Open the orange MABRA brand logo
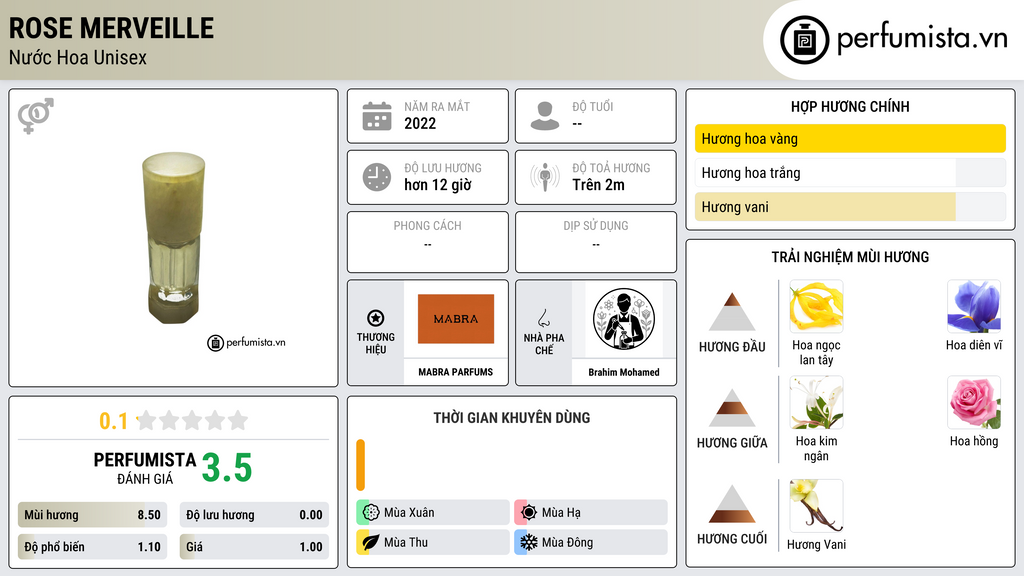Image resolution: width=1024 pixels, height=576 pixels. click(456, 319)
